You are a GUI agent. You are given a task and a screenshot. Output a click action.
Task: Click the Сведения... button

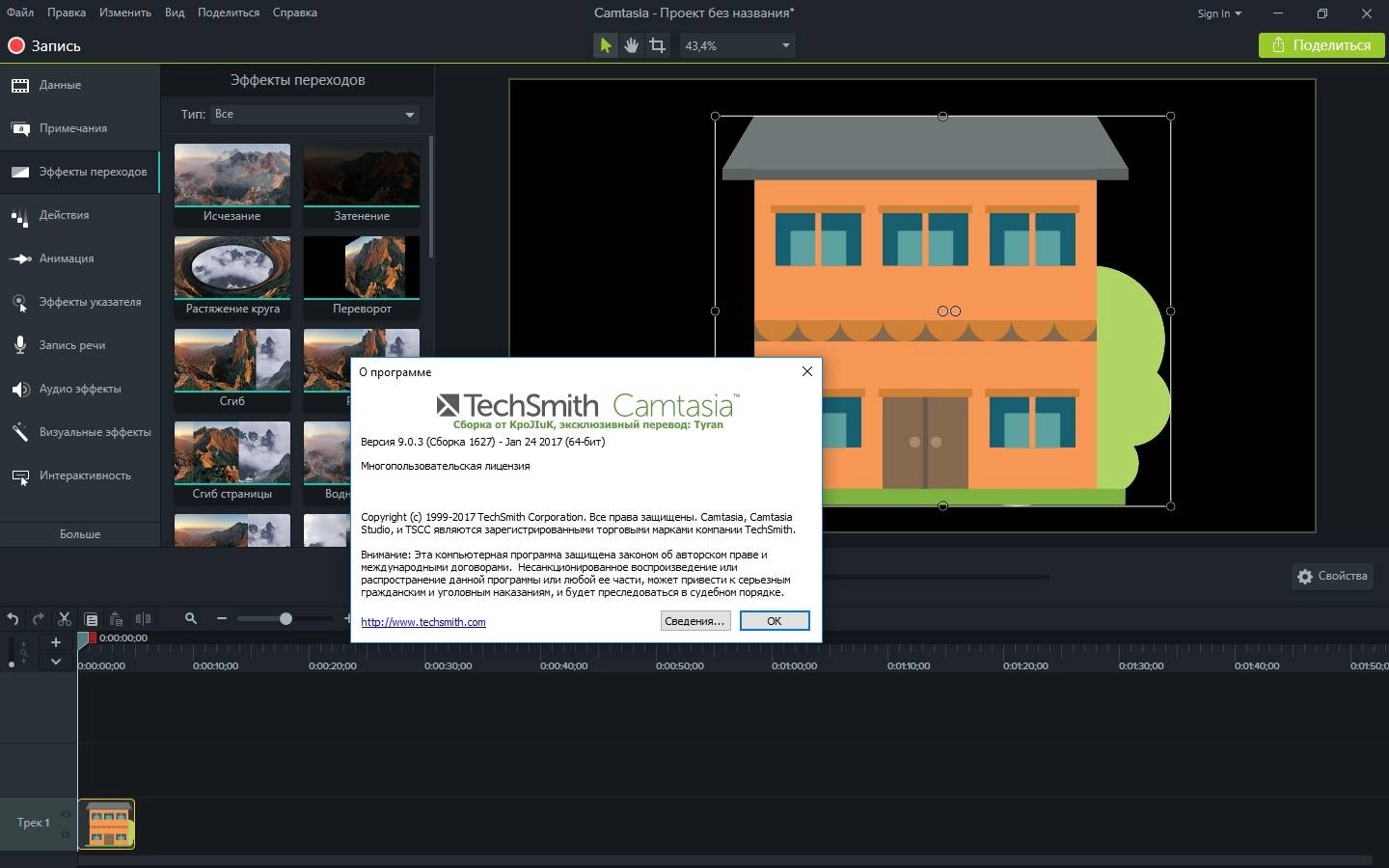click(695, 621)
